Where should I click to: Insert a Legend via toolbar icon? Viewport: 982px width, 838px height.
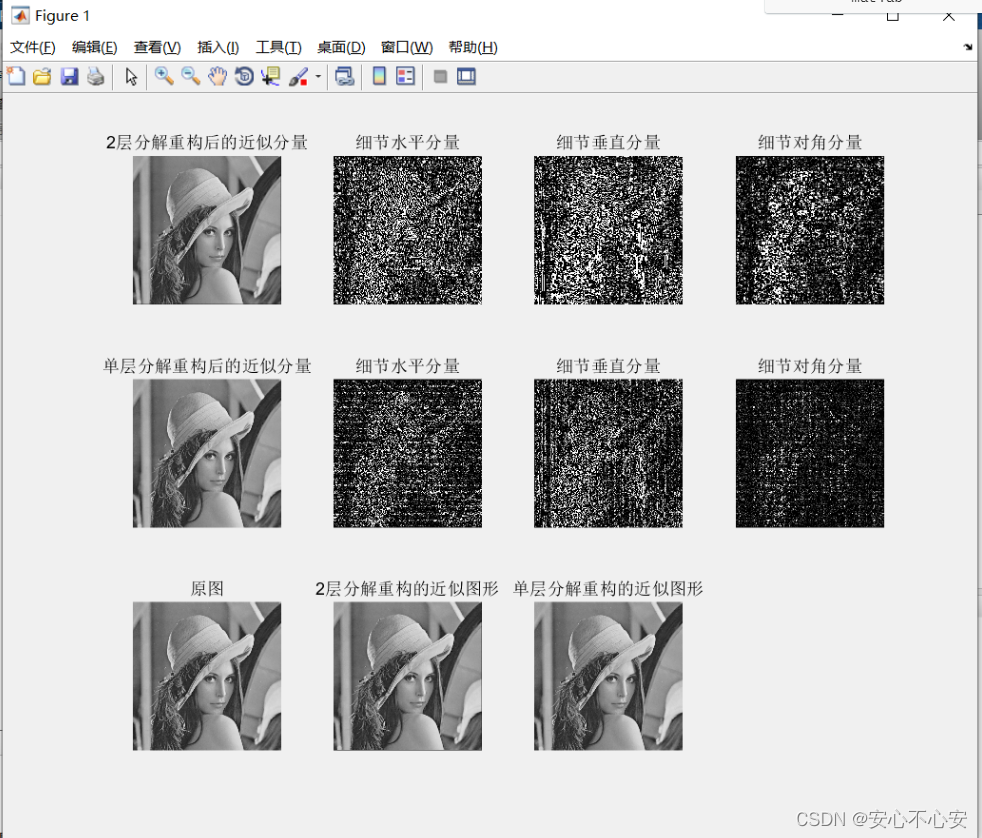[x=406, y=76]
